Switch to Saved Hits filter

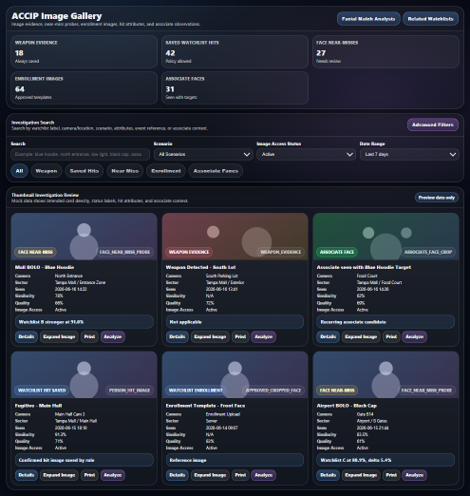click(x=84, y=171)
